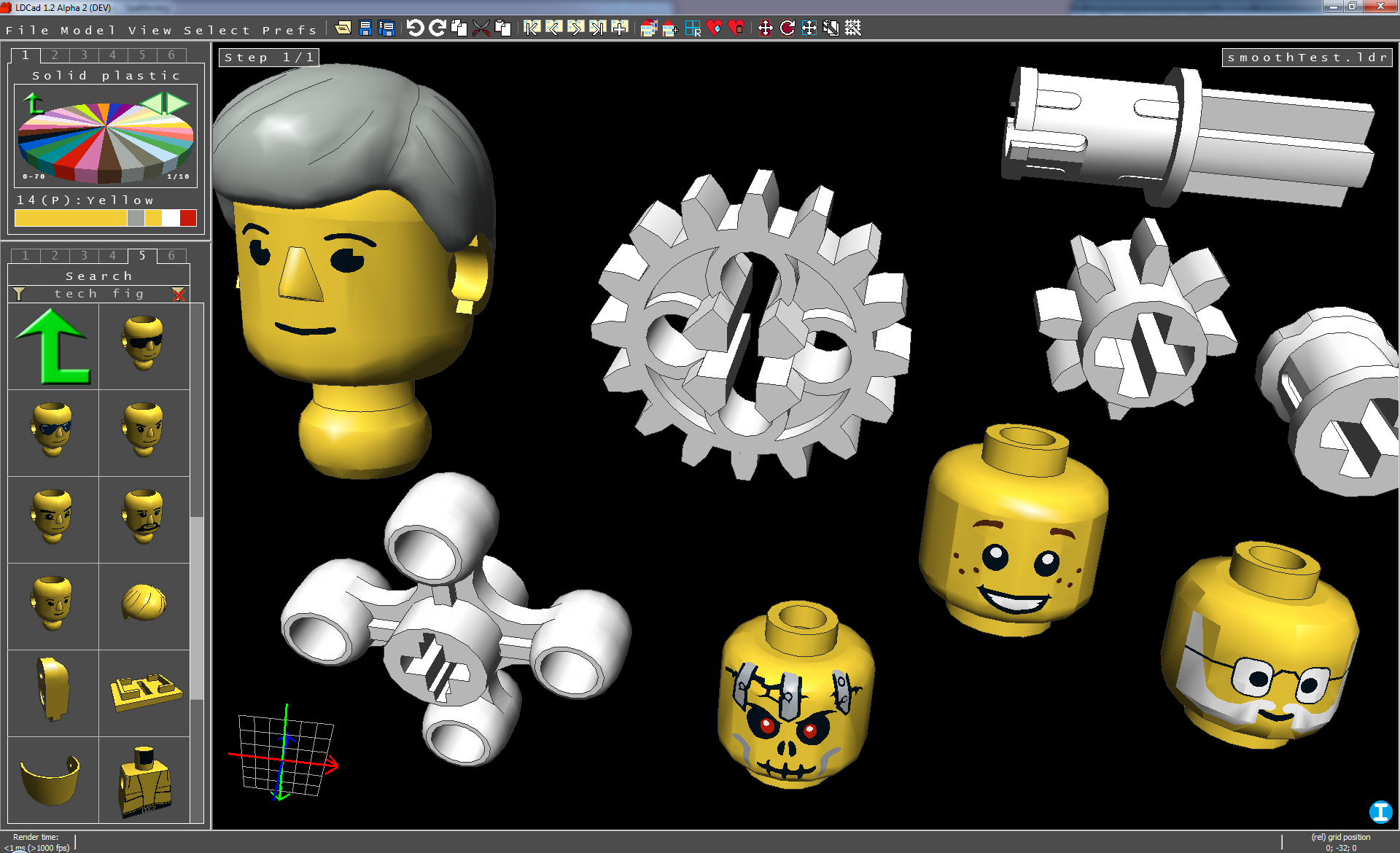This screenshot has width=1400, height=853.
Task: Click the 14(P):Yellow color name label
Action: tap(85, 200)
